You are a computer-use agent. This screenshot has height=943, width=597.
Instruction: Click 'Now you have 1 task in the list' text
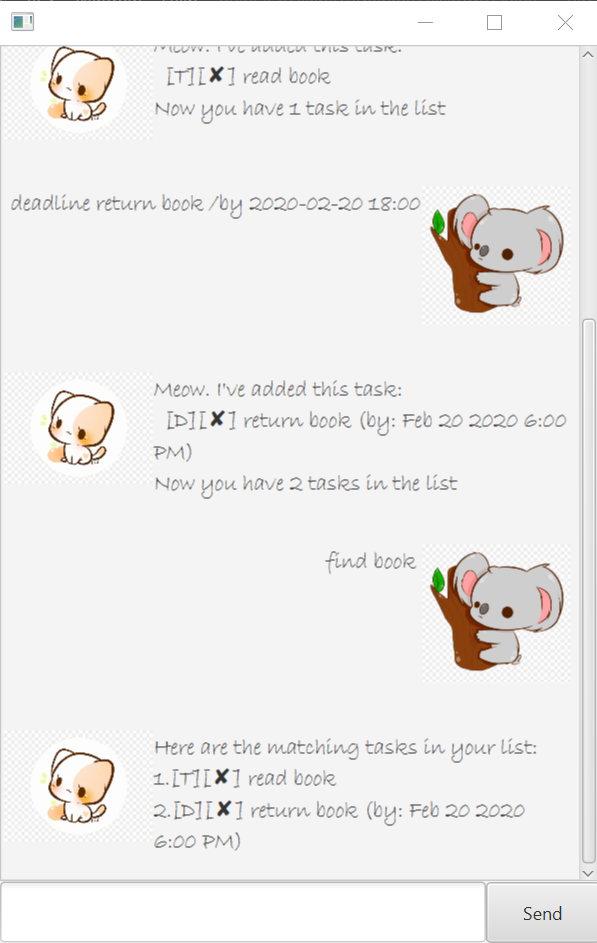(299, 109)
